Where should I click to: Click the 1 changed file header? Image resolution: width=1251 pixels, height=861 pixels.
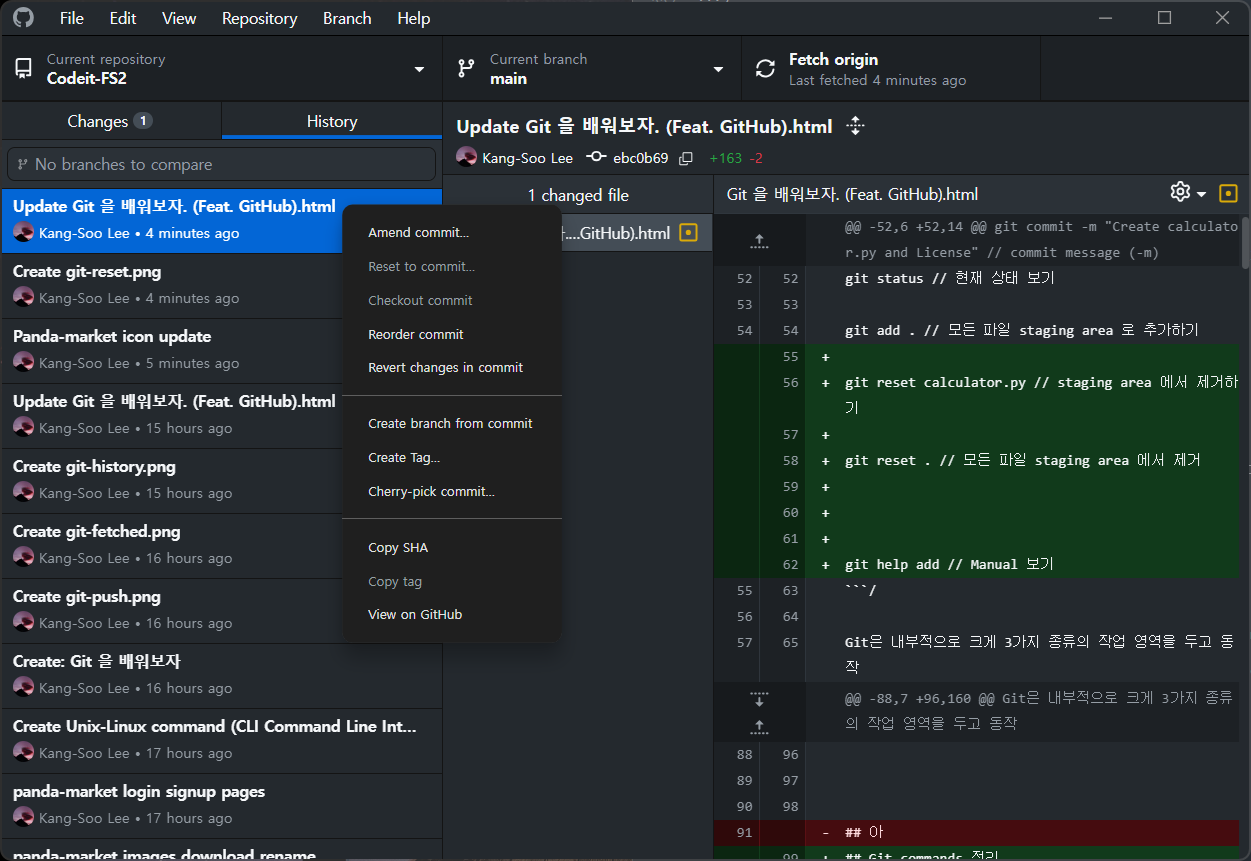click(578, 195)
